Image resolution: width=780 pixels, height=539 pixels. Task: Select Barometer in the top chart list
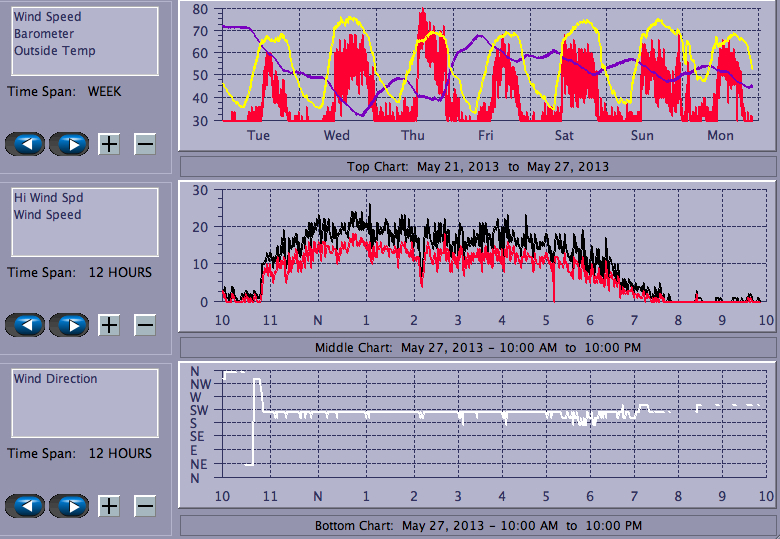(x=43, y=34)
